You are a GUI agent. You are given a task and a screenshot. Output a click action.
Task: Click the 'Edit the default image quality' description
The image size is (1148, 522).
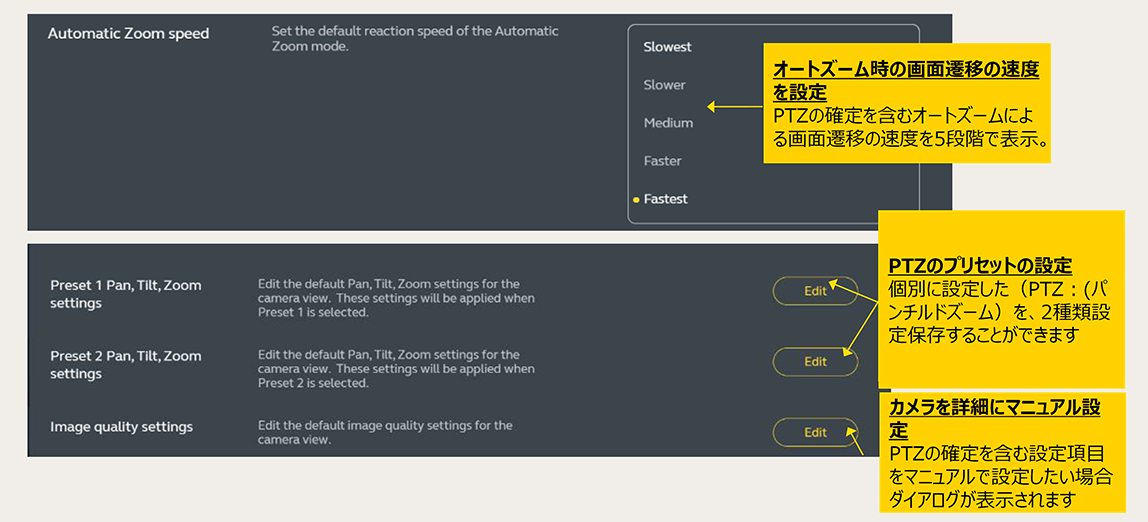pos(385,433)
